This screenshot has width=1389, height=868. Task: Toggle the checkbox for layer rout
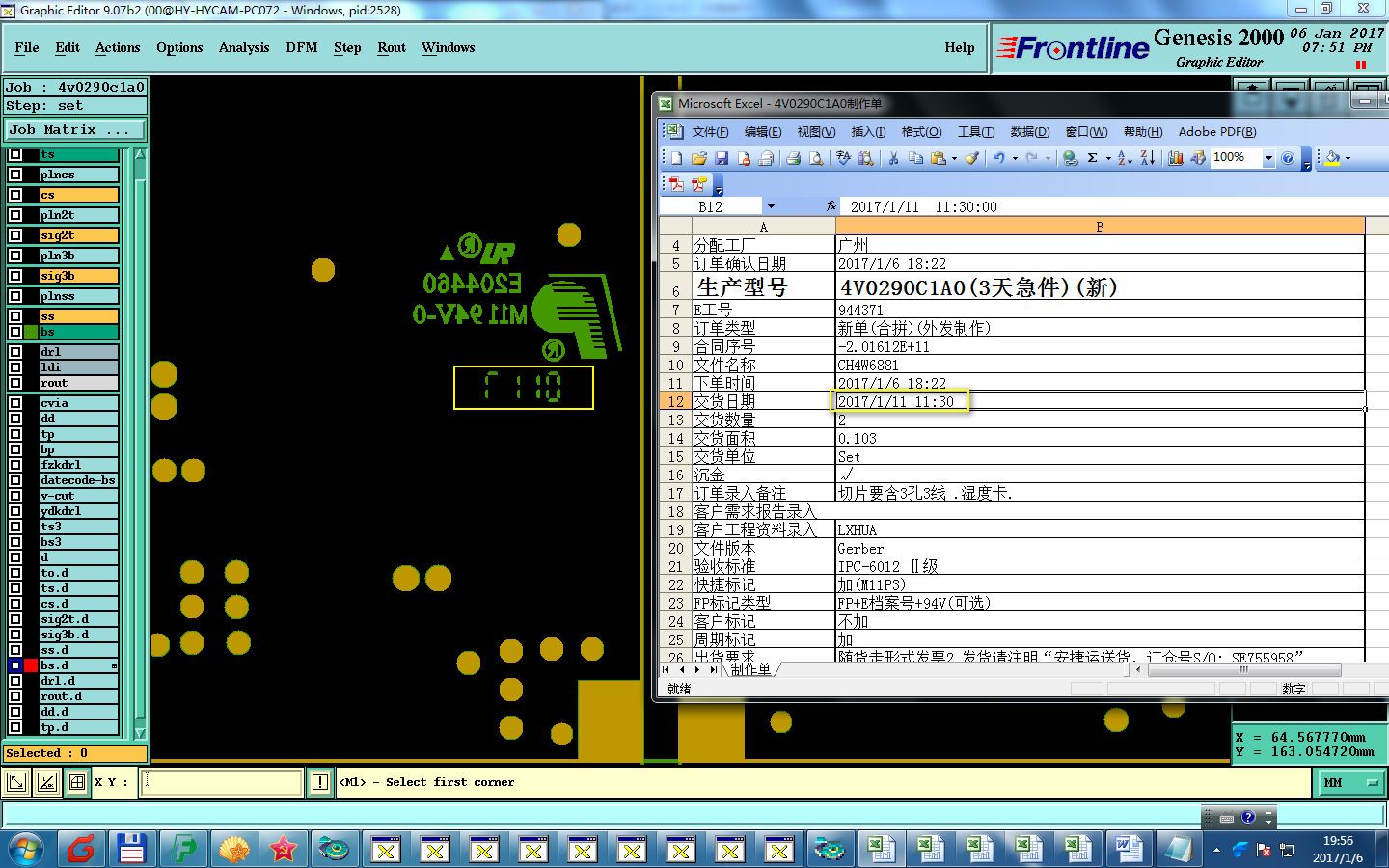tap(15, 383)
